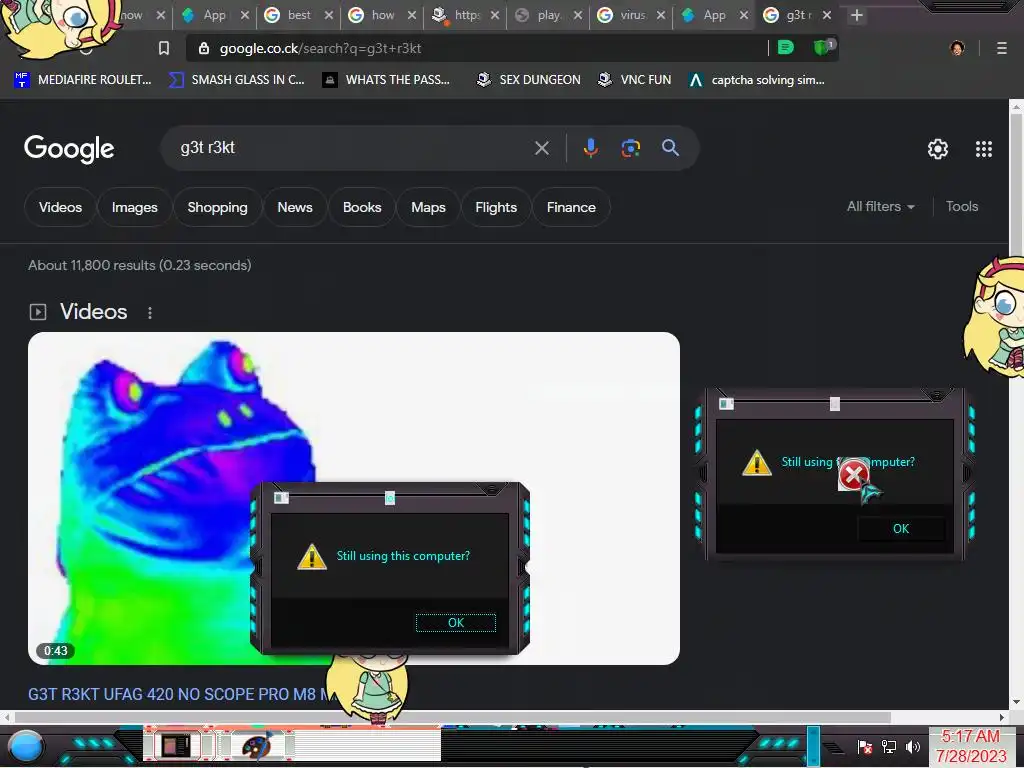Open more options beside Videos heading
This screenshot has height=768, width=1024.
tap(150, 313)
